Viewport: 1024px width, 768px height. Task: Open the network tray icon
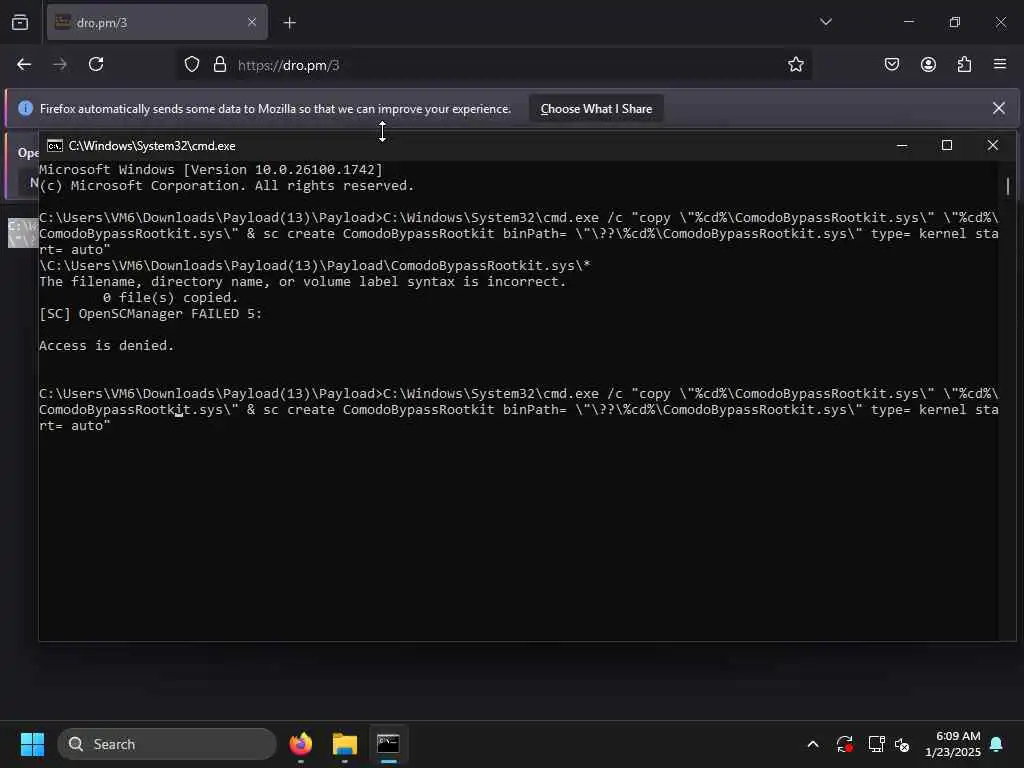[x=876, y=744]
